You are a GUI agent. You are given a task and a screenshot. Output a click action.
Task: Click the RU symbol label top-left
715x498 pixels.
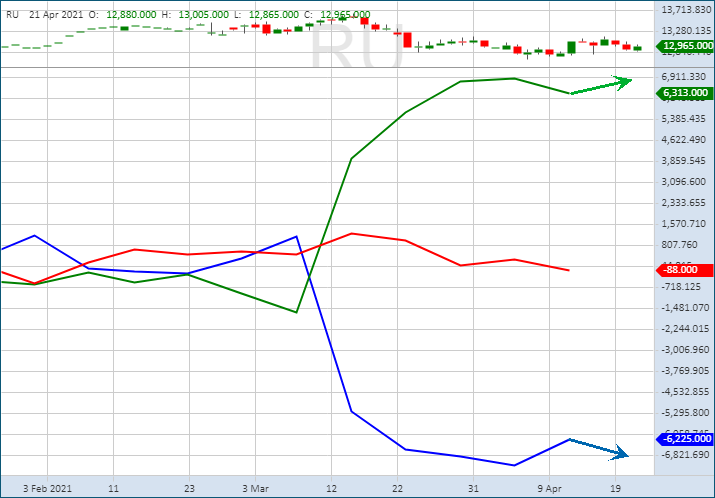[x=12, y=15]
